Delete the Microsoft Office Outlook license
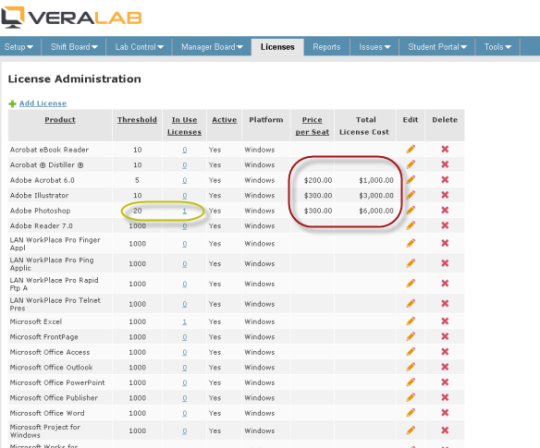The image size is (540, 448). coord(445,367)
